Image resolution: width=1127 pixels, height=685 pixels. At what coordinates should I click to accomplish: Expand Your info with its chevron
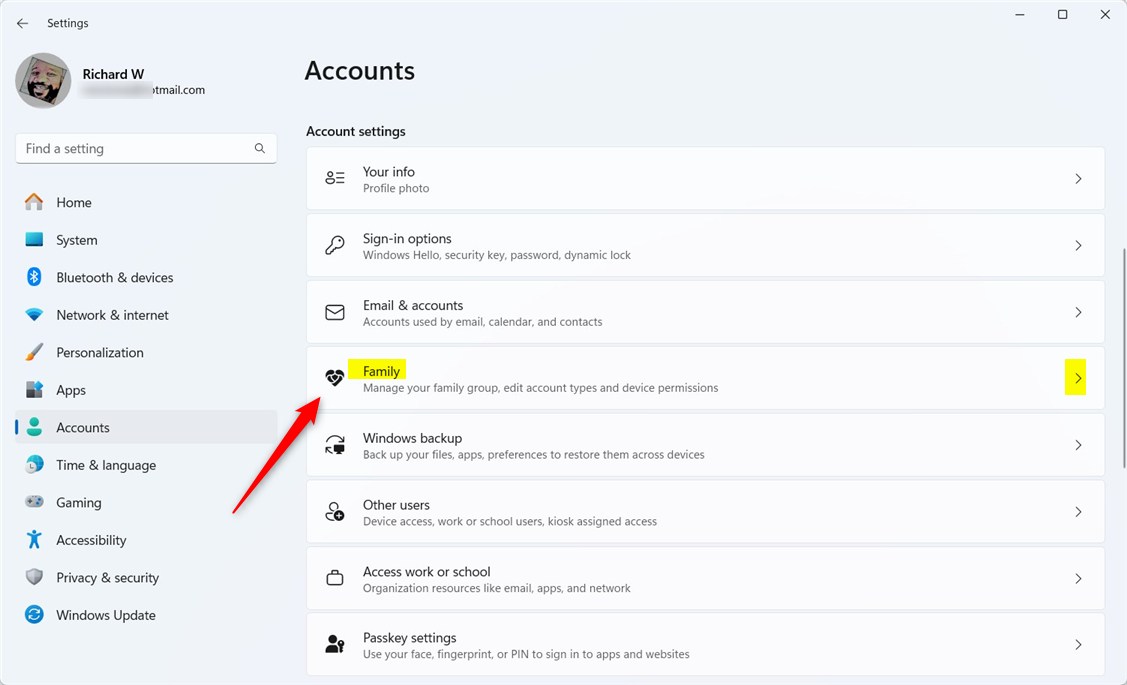1078,178
